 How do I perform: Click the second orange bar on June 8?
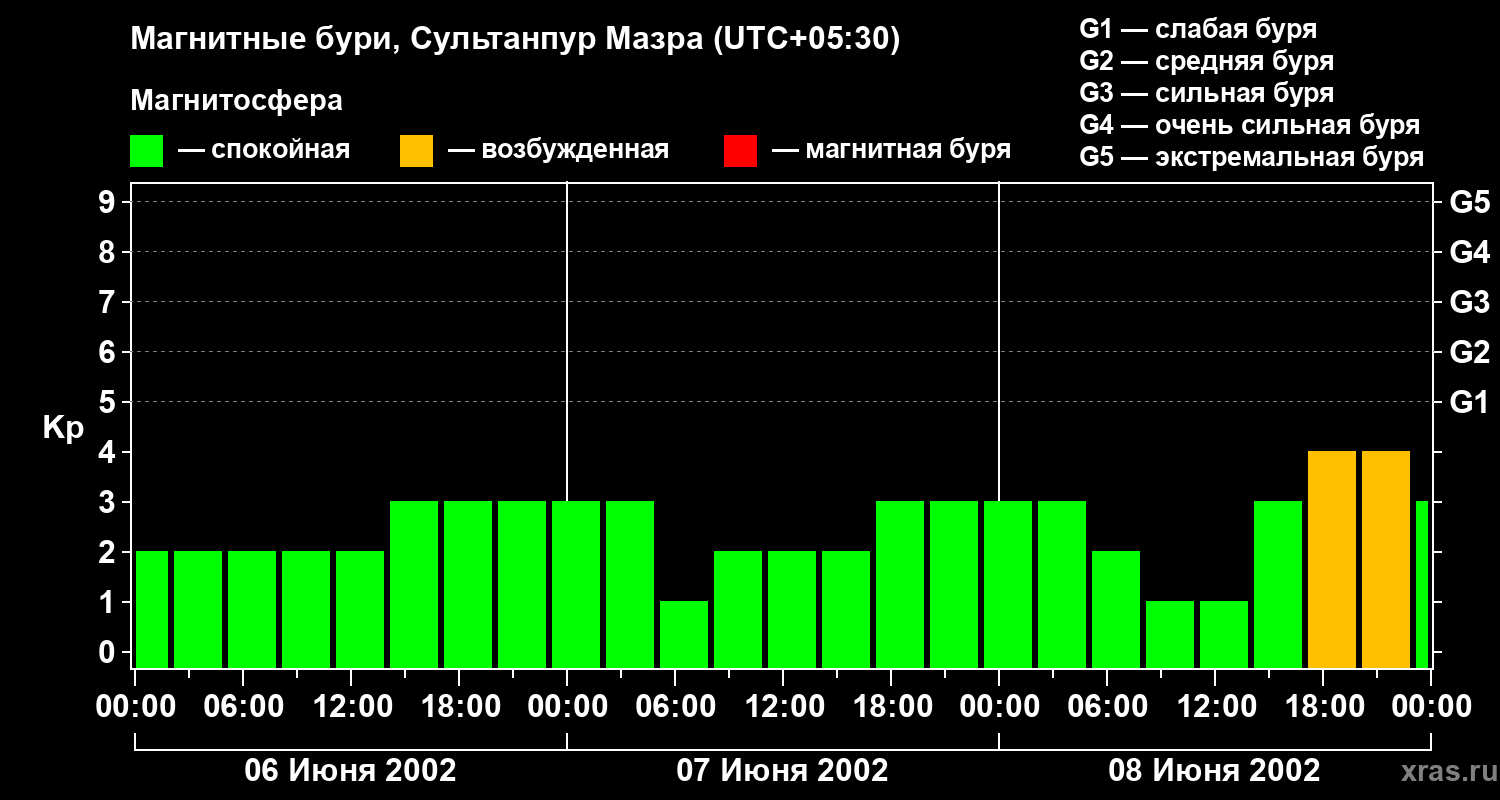[x=1386, y=560]
